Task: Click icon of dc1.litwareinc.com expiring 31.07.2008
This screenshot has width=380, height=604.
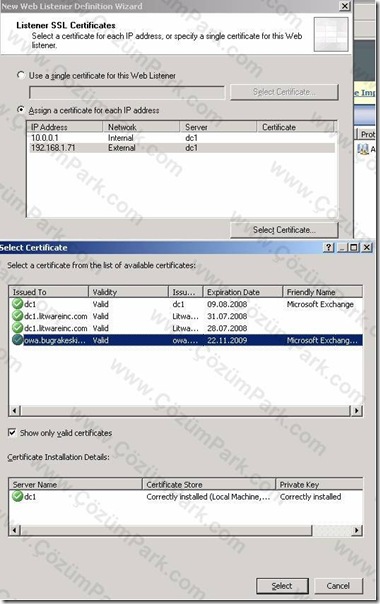Action: (x=17, y=316)
